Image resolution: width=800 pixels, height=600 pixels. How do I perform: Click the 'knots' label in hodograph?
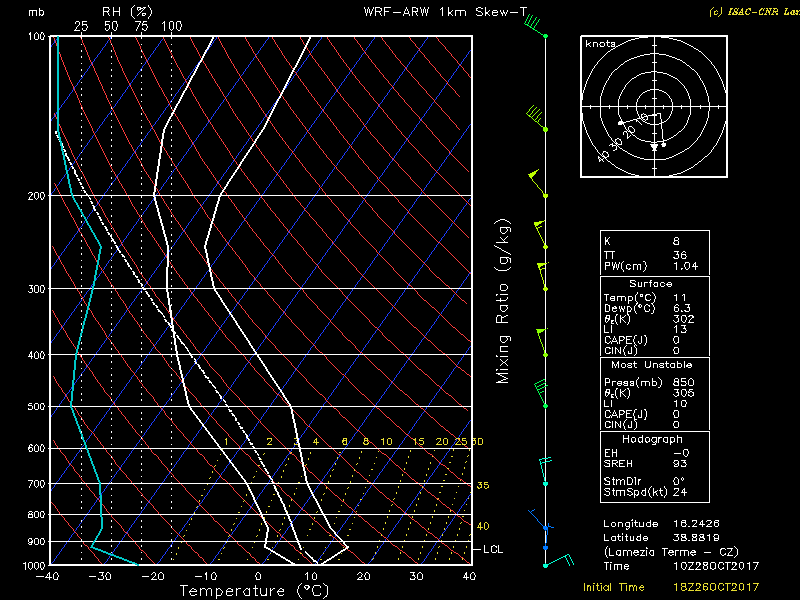click(600, 44)
